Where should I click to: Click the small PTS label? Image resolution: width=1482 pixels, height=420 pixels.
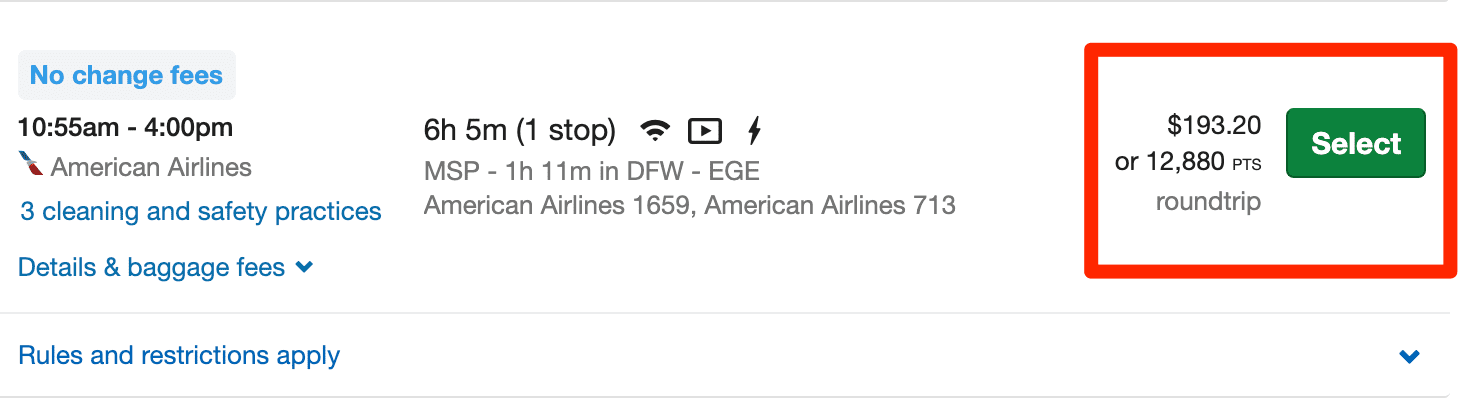coord(1246,164)
